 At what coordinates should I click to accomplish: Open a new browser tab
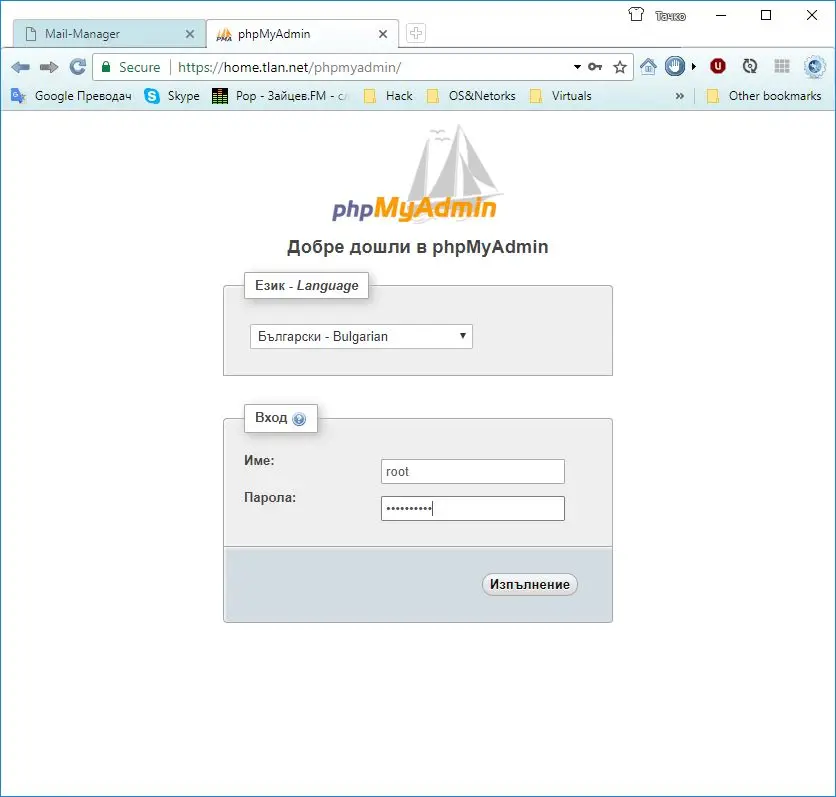pos(416,33)
